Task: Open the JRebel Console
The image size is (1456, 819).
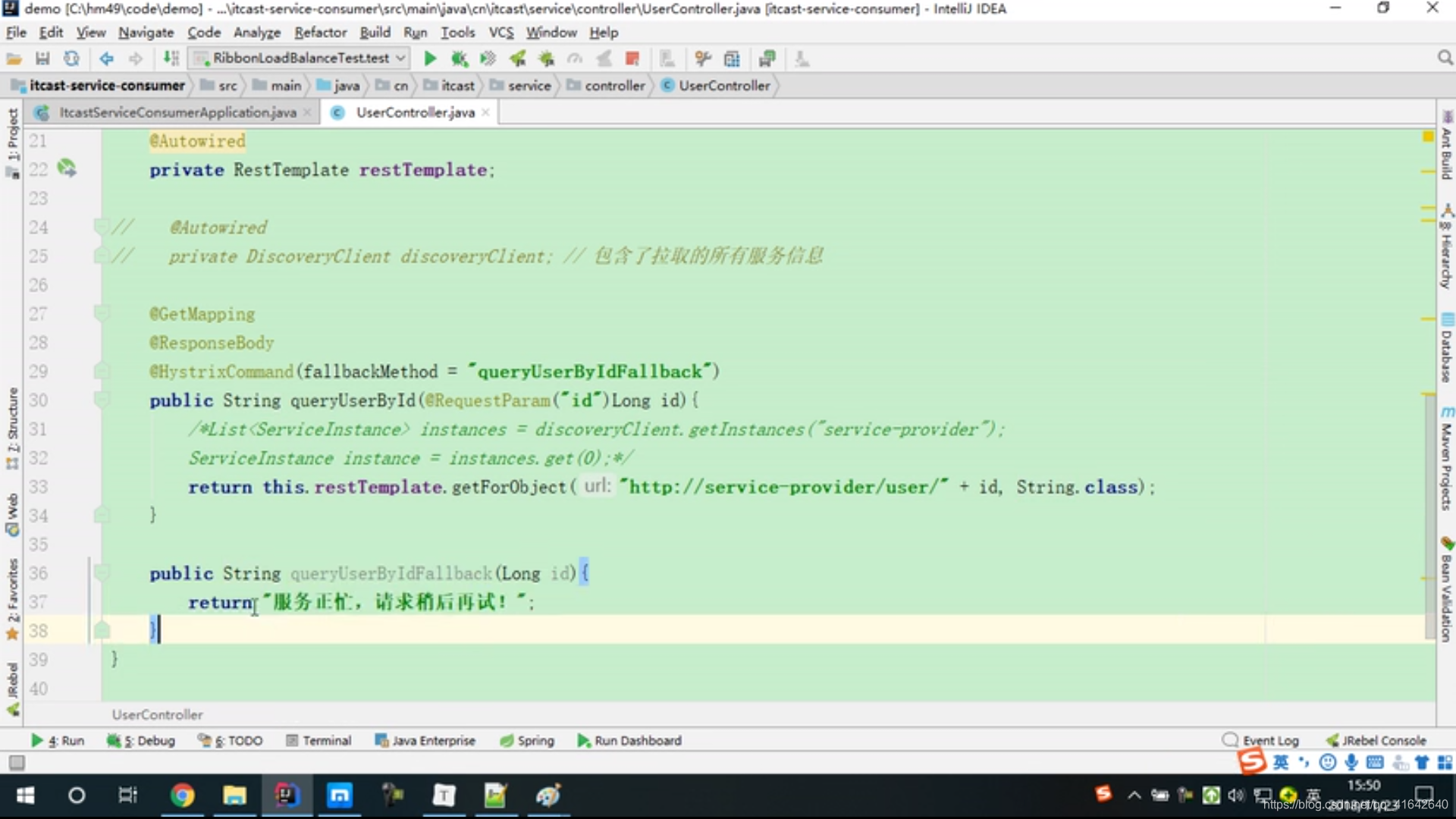Action: click(1376, 740)
